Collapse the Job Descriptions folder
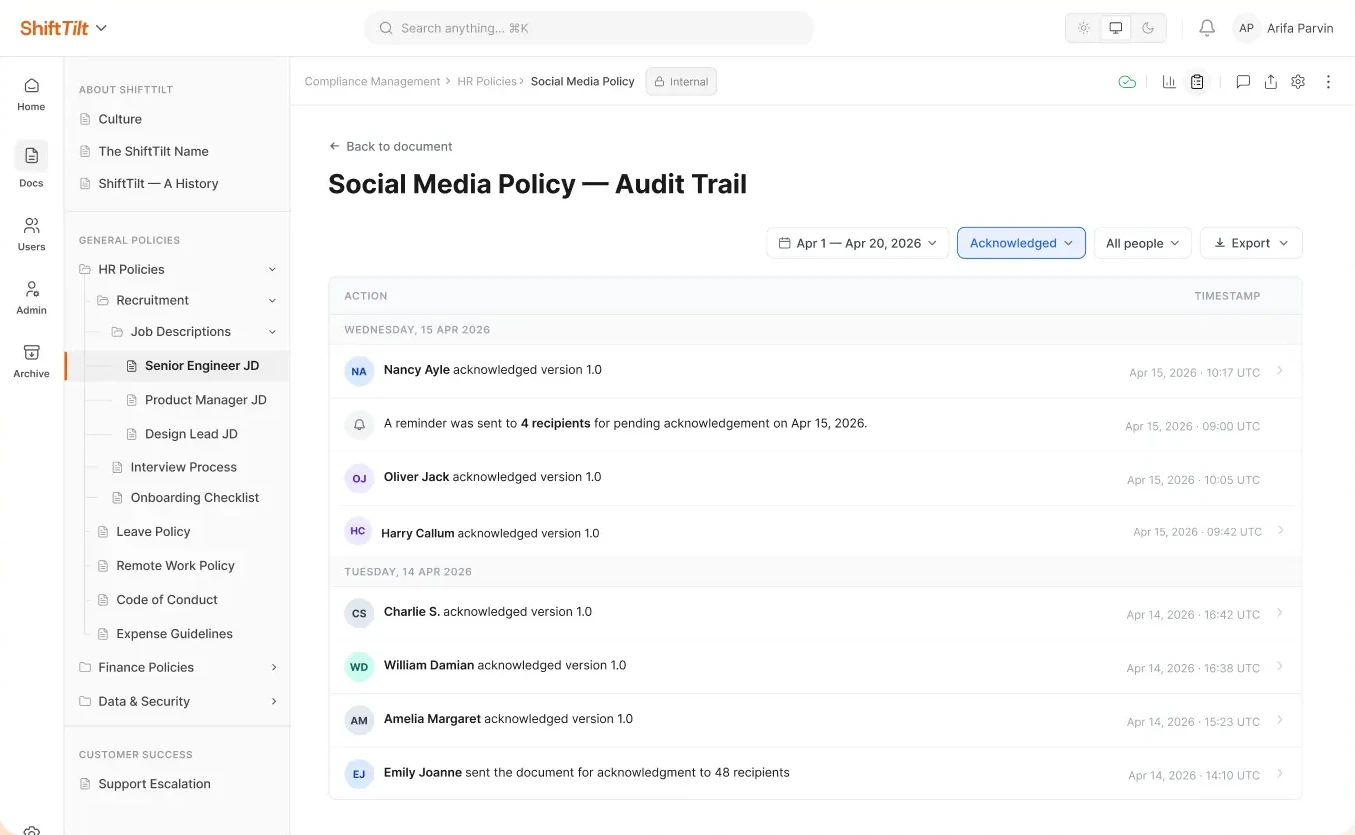The height and width of the screenshot is (835, 1355). point(272,332)
